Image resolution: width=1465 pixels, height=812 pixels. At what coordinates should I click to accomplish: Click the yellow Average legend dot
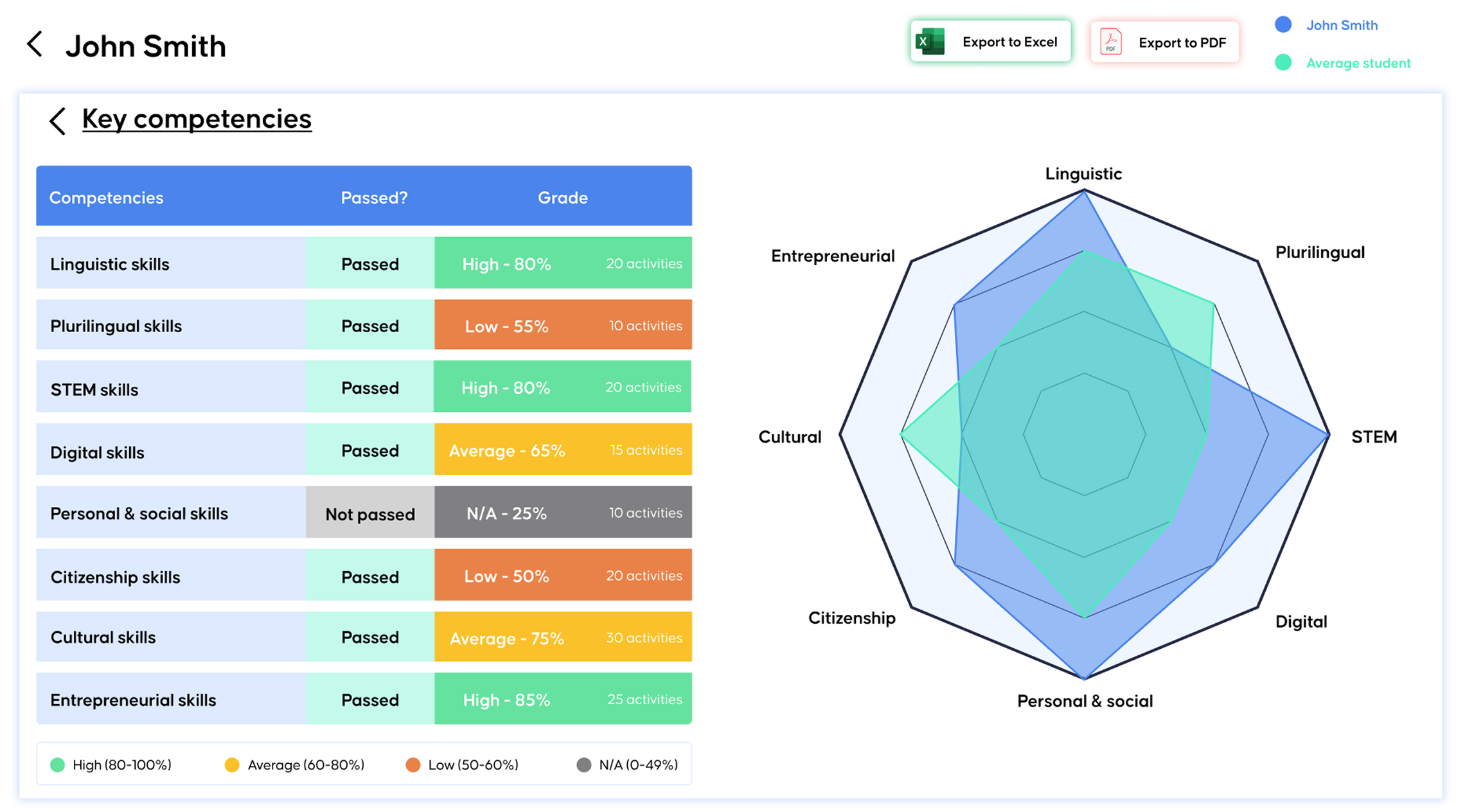(x=232, y=764)
